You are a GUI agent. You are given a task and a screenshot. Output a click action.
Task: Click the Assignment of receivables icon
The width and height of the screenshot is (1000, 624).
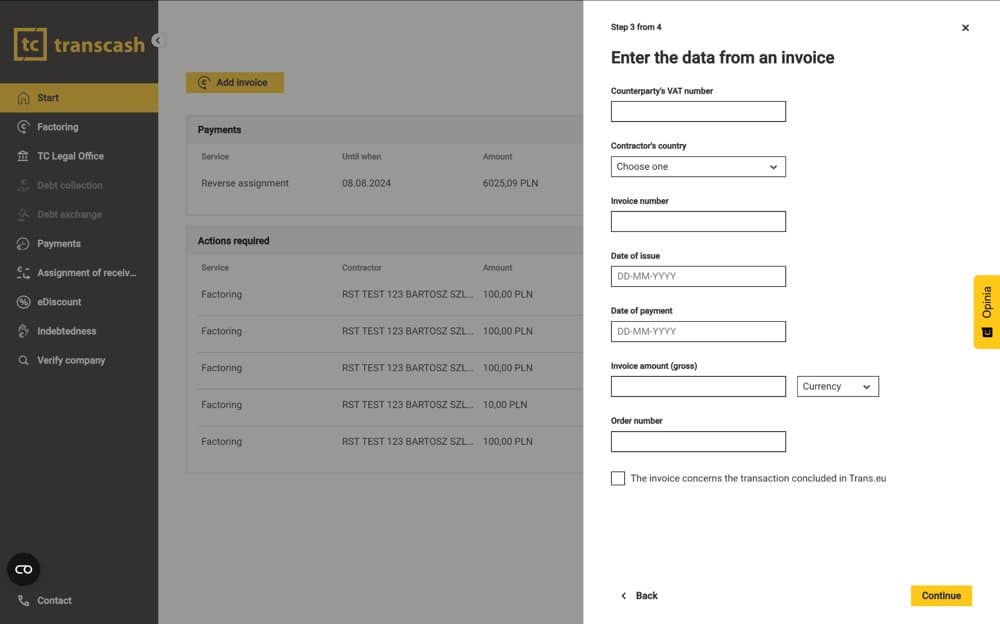click(x=24, y=273)
